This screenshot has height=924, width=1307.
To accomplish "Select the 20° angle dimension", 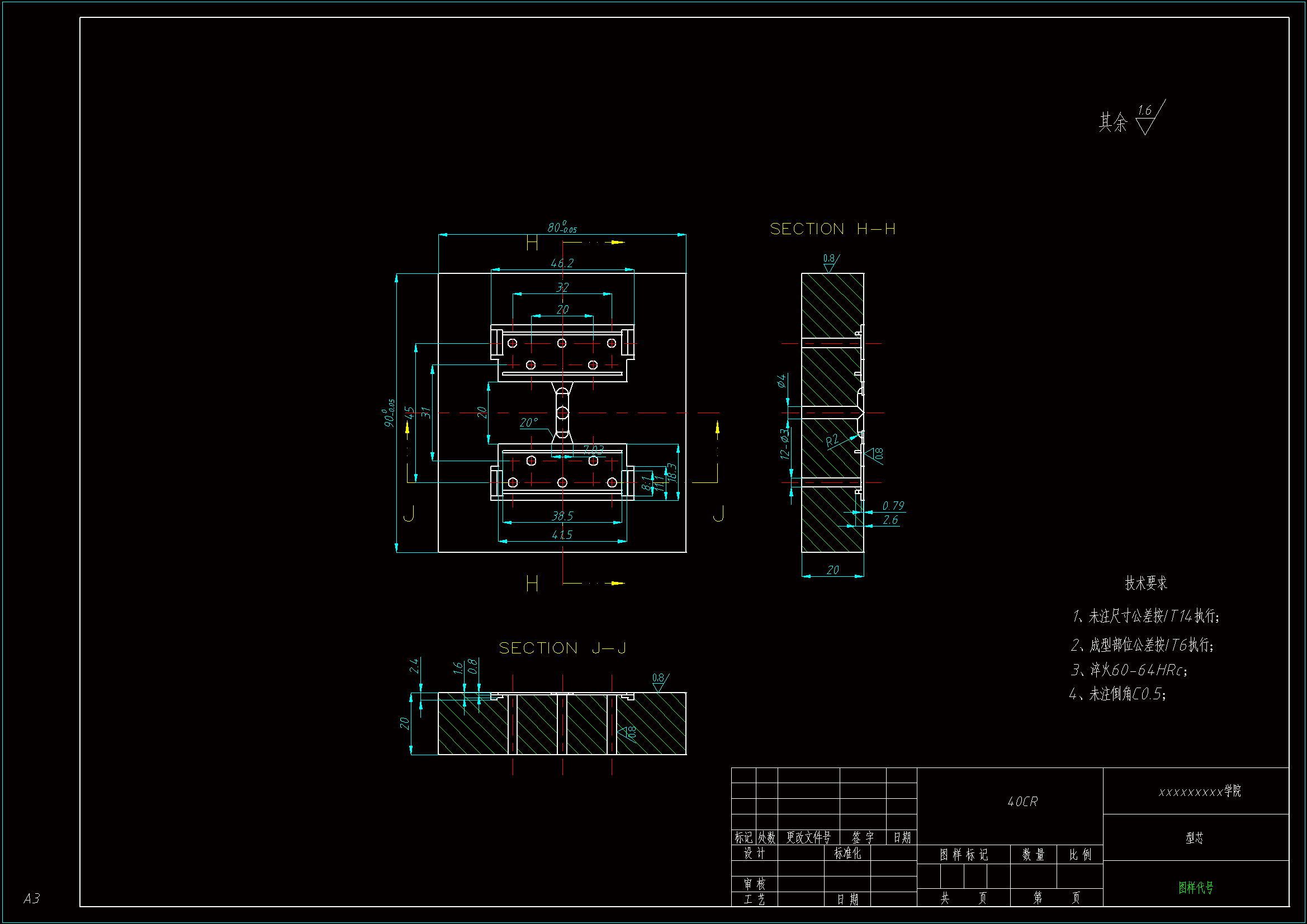I will pos(528,423).
